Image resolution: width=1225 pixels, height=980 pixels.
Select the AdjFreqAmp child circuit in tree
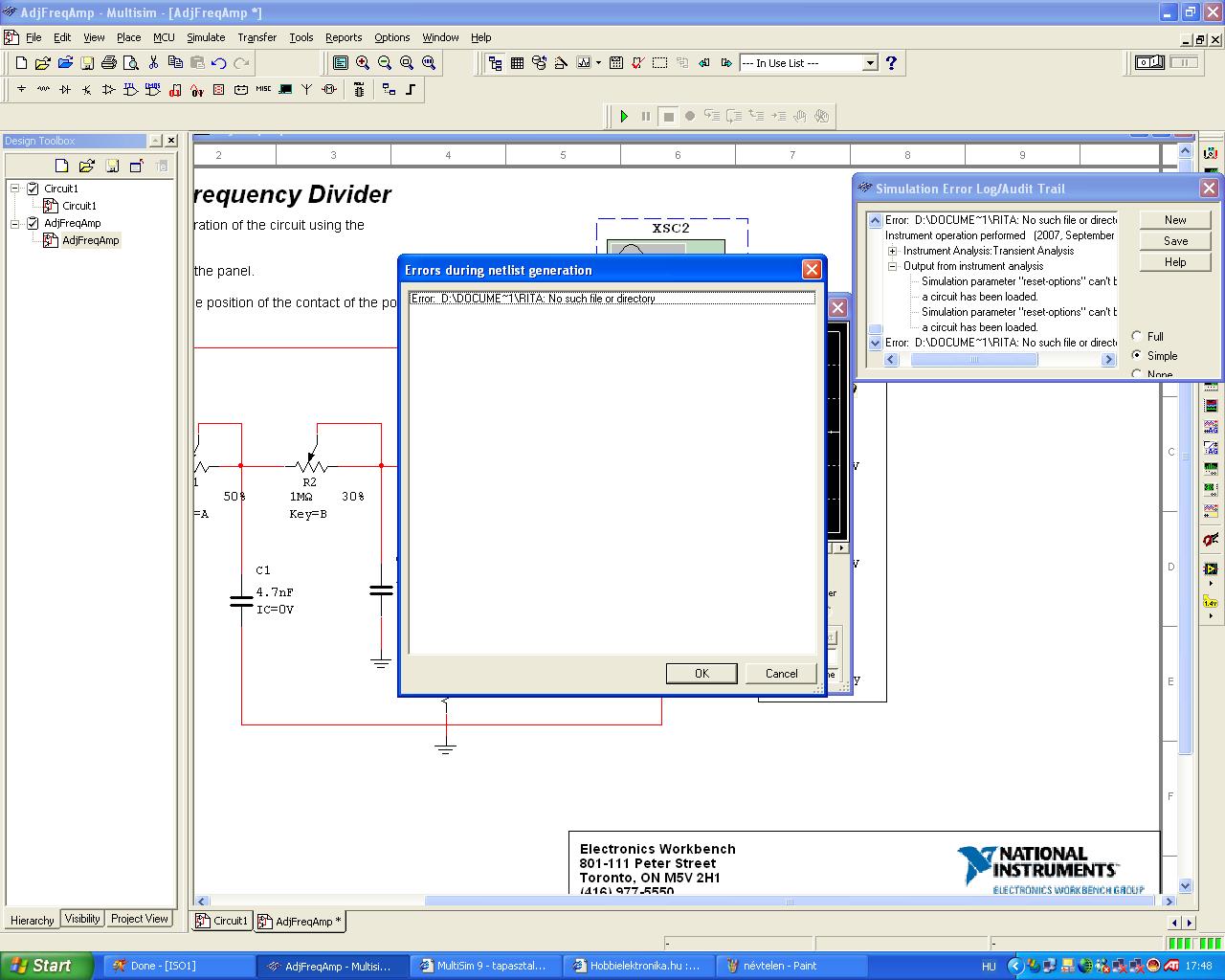point(91,240)
